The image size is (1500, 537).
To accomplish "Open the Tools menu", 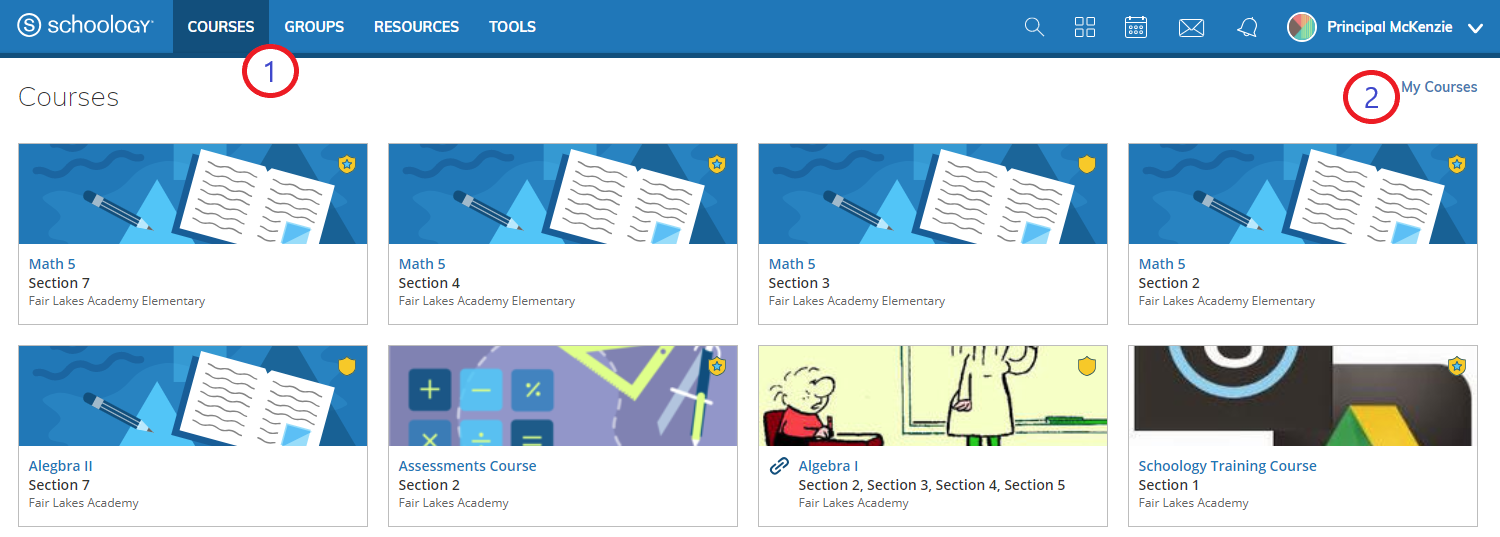I will (x=512, y=27).
